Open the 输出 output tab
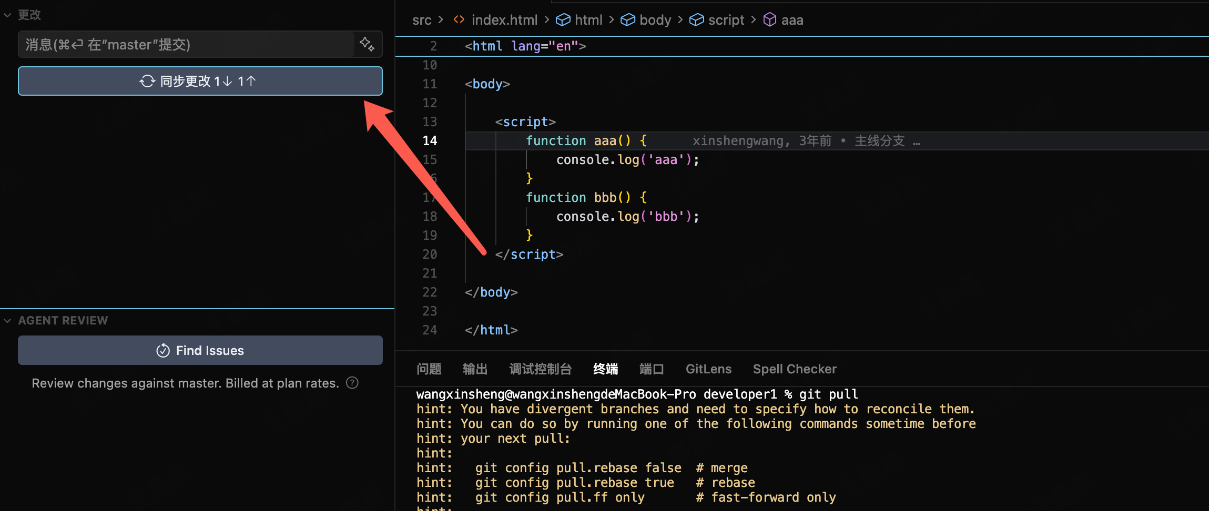The width and height of the screenshot is (1209, 511). point(475,369)
